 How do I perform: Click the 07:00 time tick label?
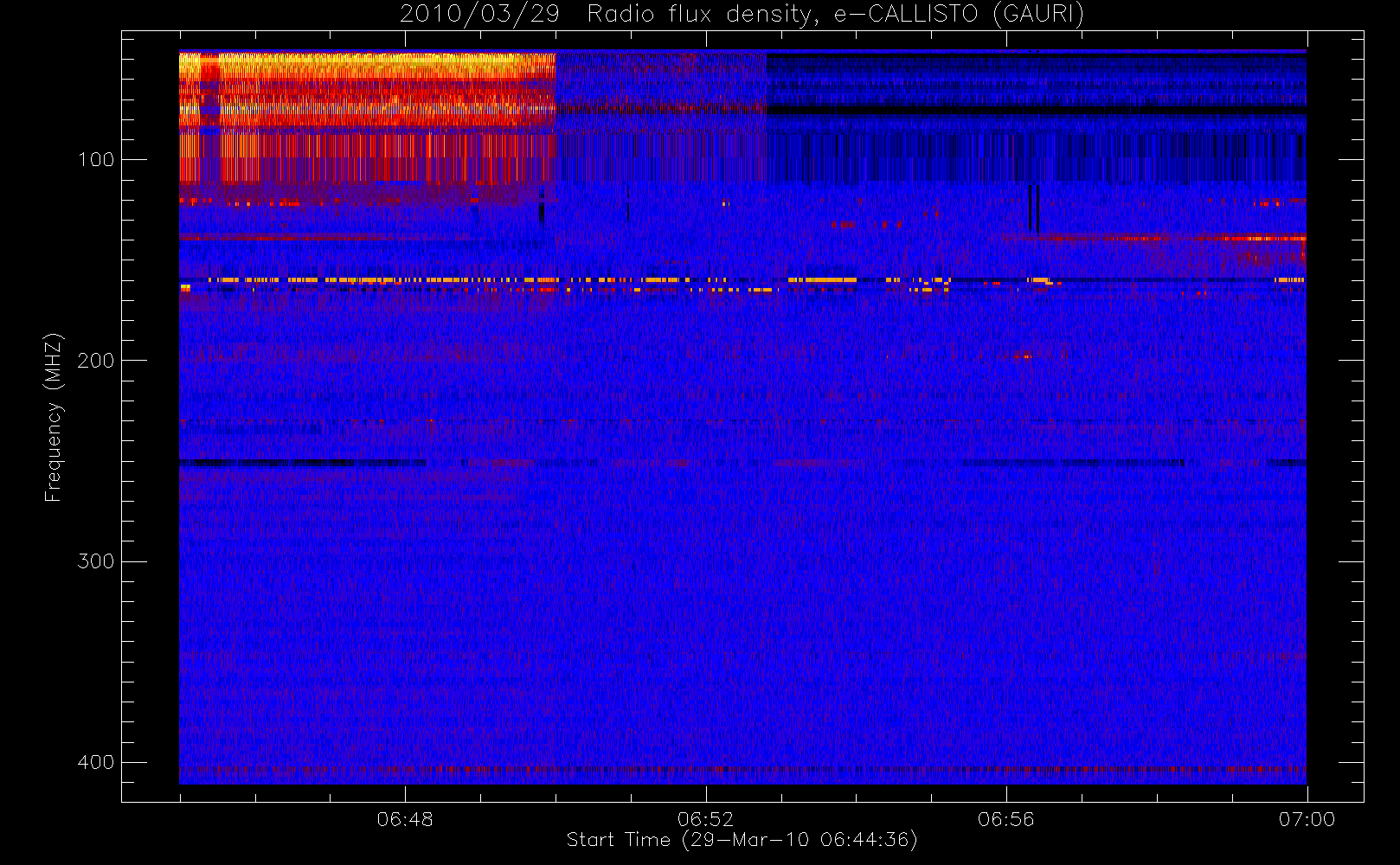pyautogui.click(x=1307, y=819)
